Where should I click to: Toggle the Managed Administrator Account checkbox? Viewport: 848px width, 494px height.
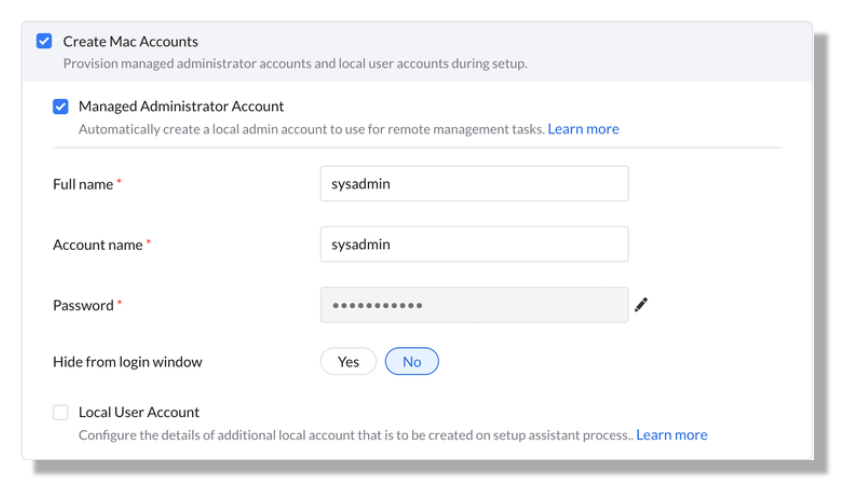[61, 106]
